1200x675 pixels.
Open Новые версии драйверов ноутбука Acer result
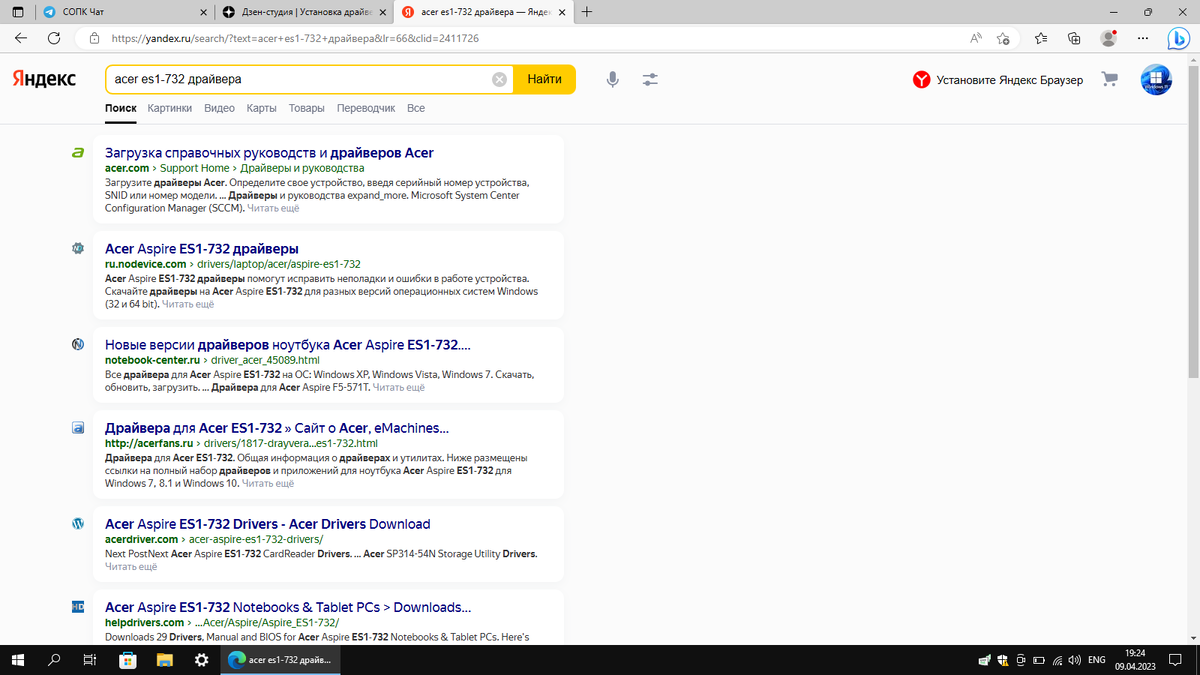pos(287,344)
